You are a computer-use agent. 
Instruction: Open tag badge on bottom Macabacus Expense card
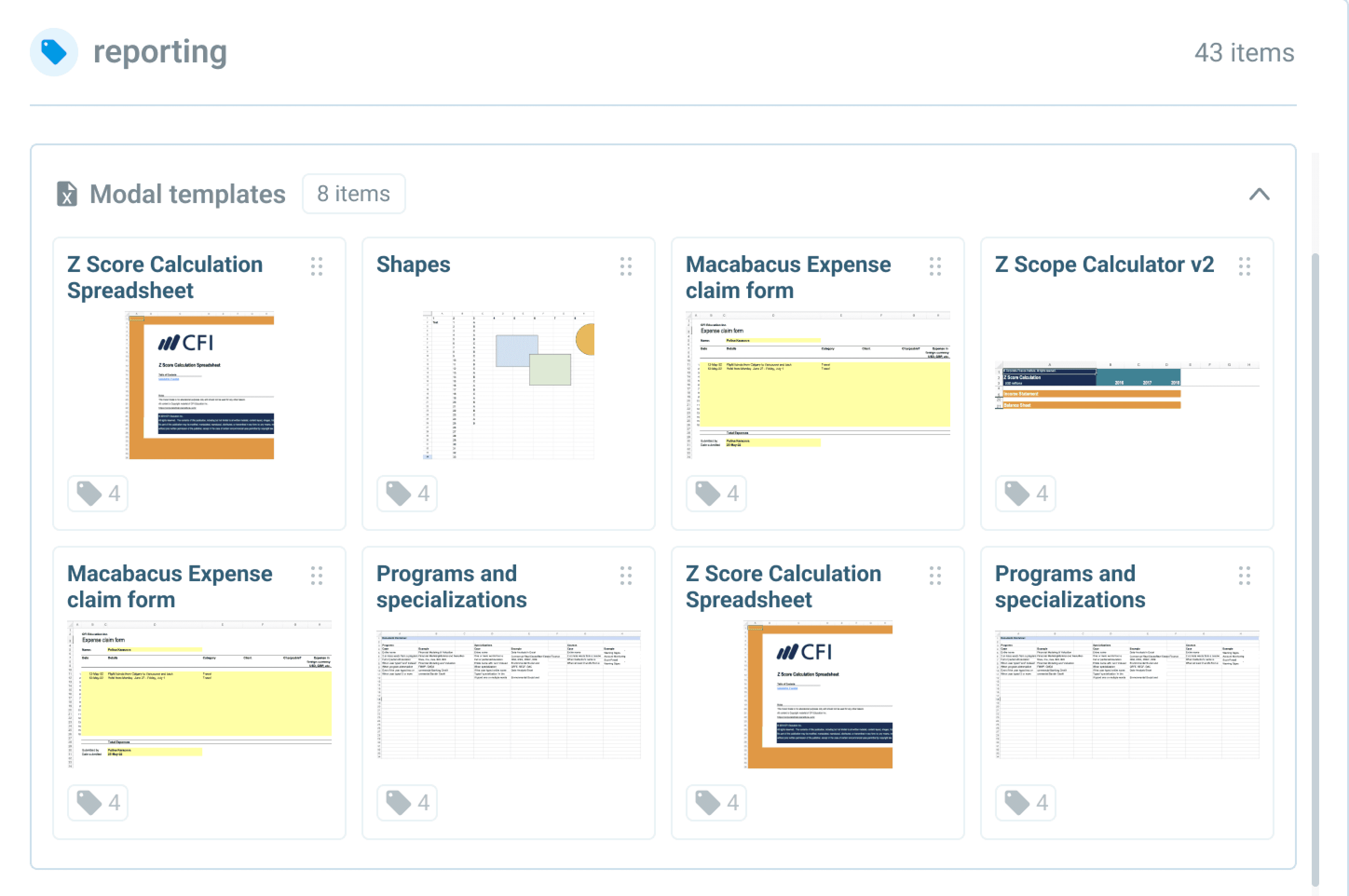[98, 802]
